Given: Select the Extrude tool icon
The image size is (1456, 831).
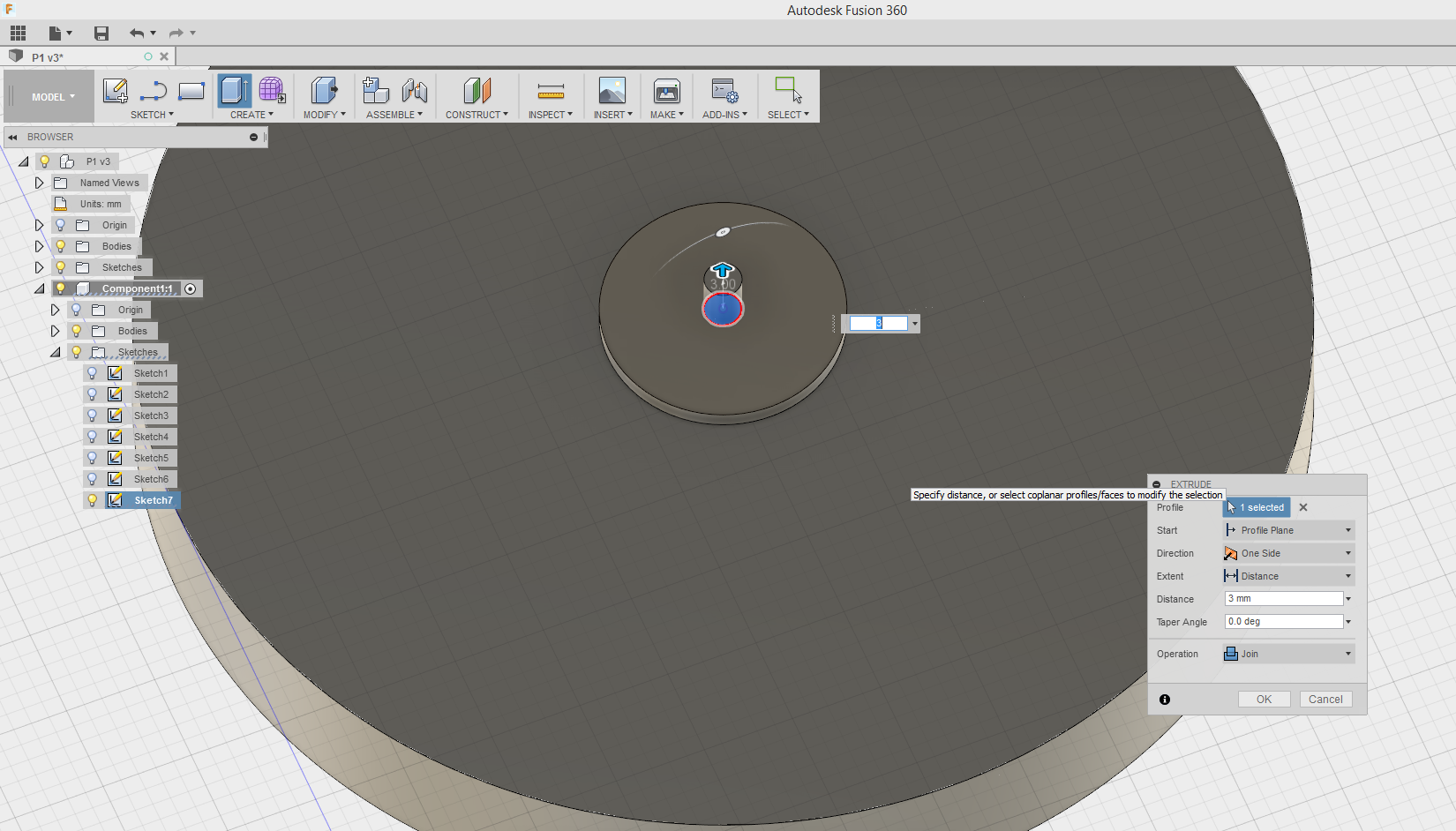Looking at the screenshot, I should [235, 91].
